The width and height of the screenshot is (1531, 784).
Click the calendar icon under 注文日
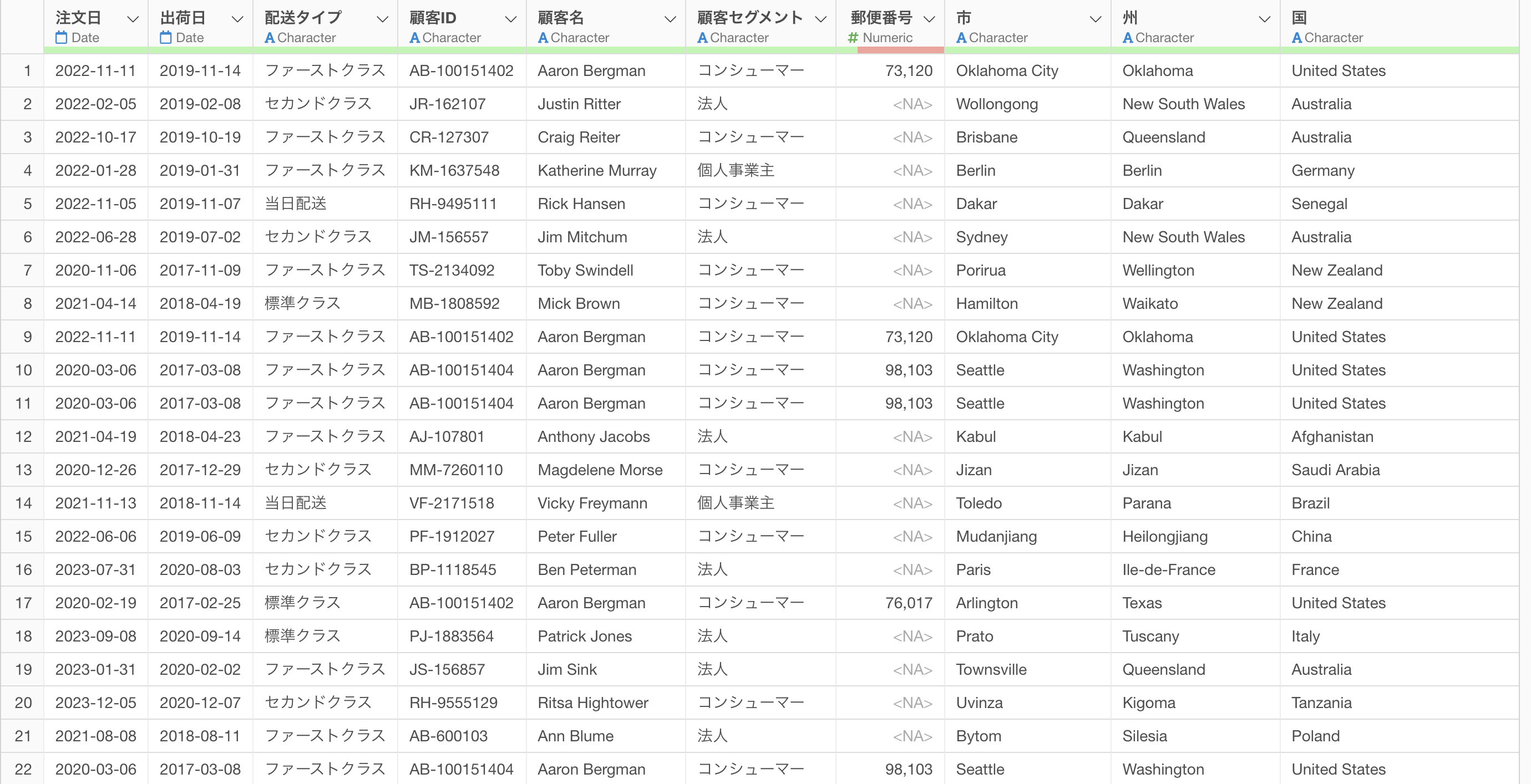click(x=61, y=38)
